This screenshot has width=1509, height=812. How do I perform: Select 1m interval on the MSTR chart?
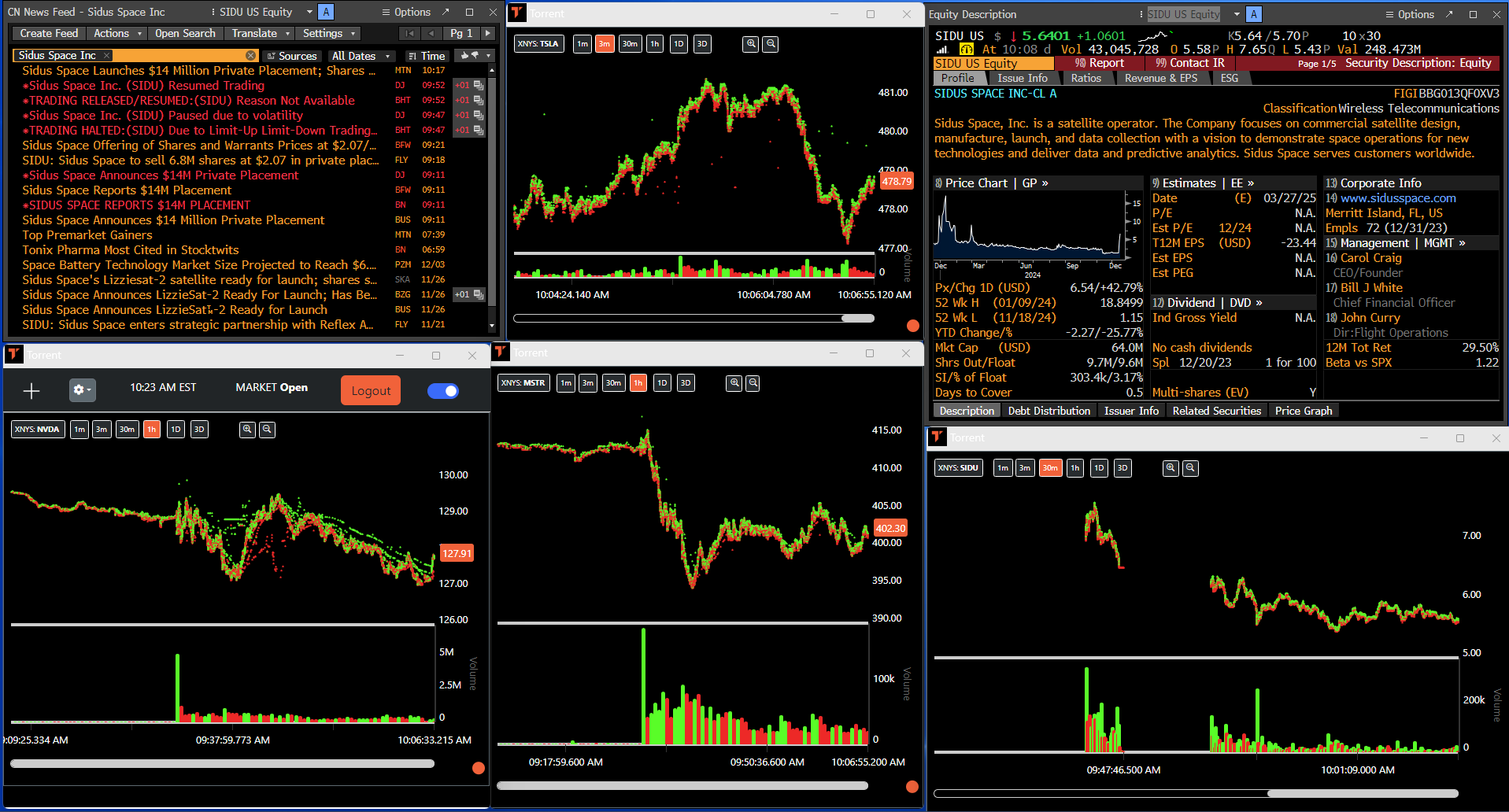coord(565,383)
